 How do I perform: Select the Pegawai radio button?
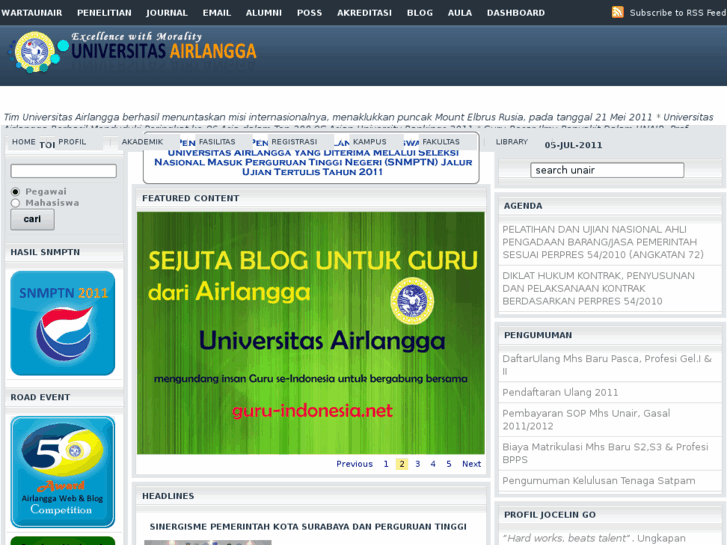pyautogui.click(x=15, y=192)
